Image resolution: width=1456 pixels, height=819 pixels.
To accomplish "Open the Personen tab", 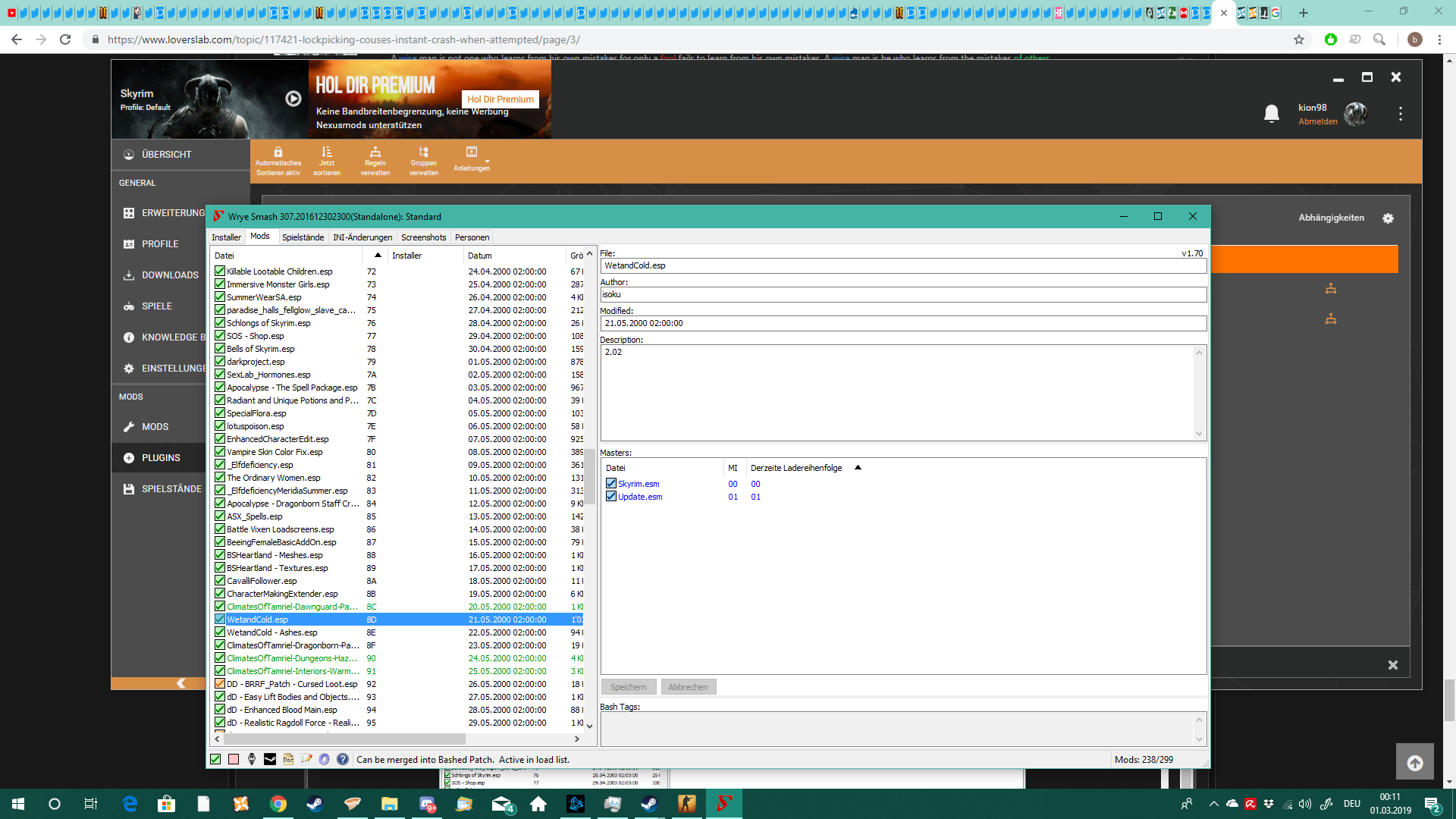I will (x=472, y=237).
